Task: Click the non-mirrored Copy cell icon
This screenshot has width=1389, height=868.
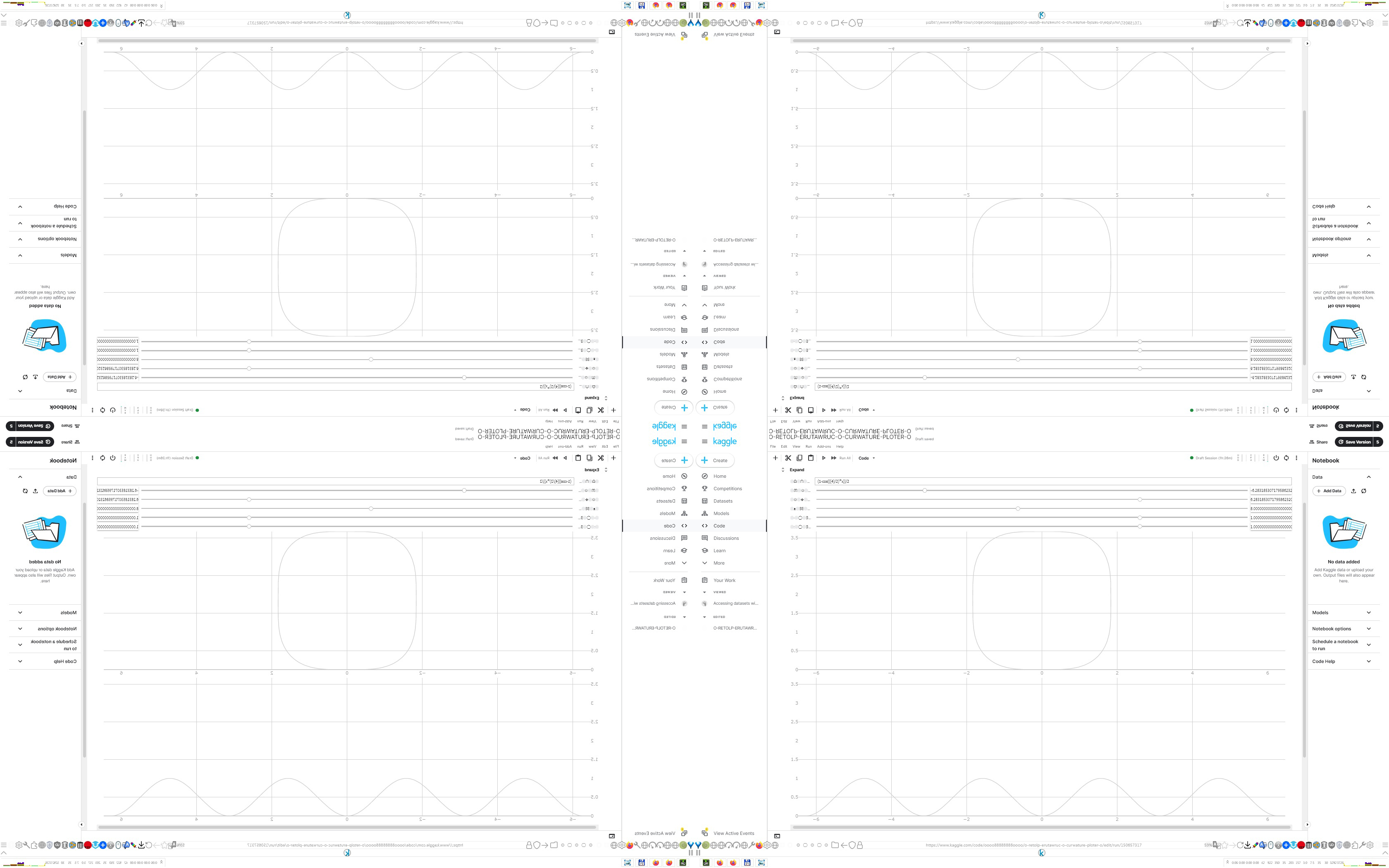Action: [799, 458]
